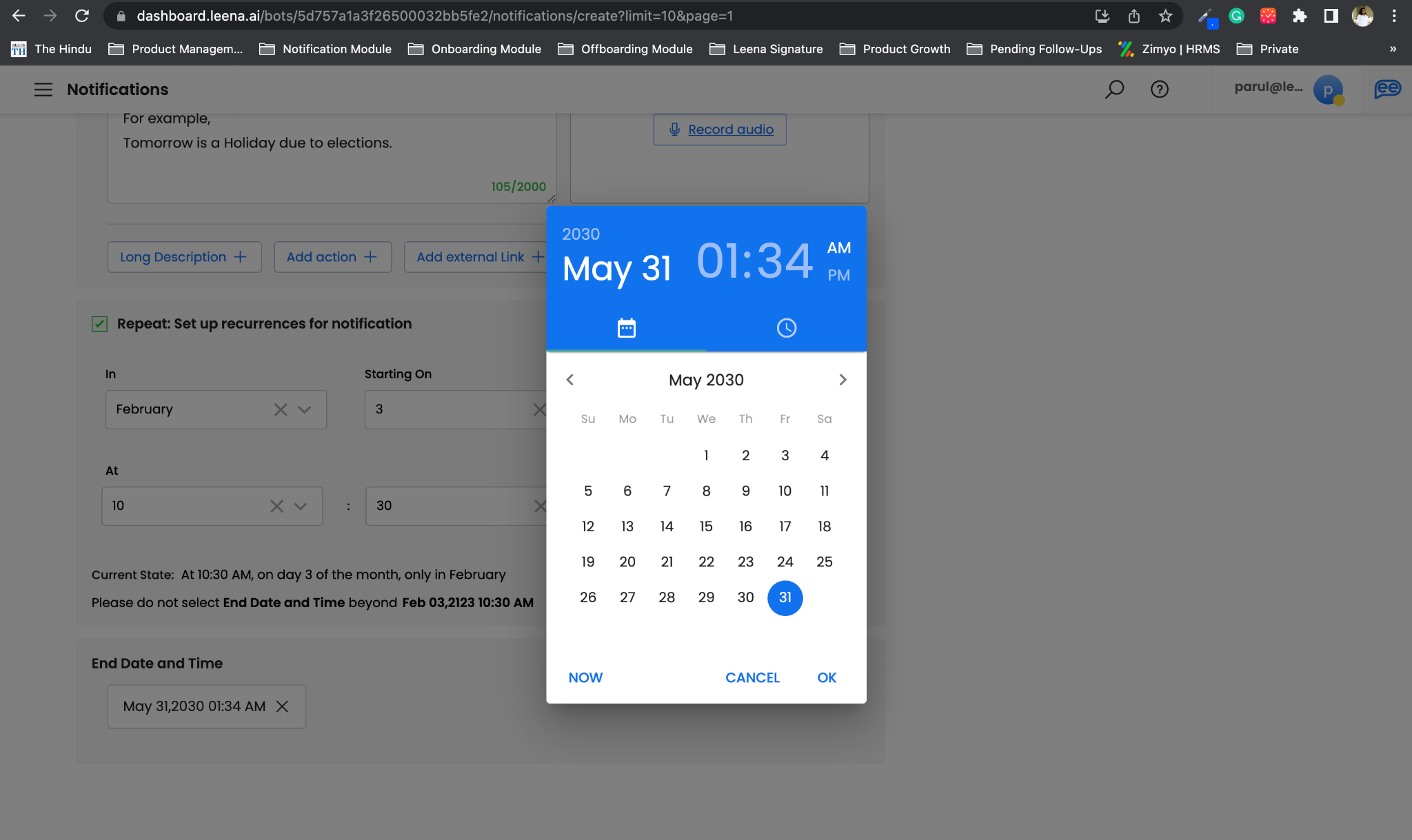The height and width of the screenshot is (840, 1412).
Task: Click the Leena chat logo icon
Action: pos(1386,90)
